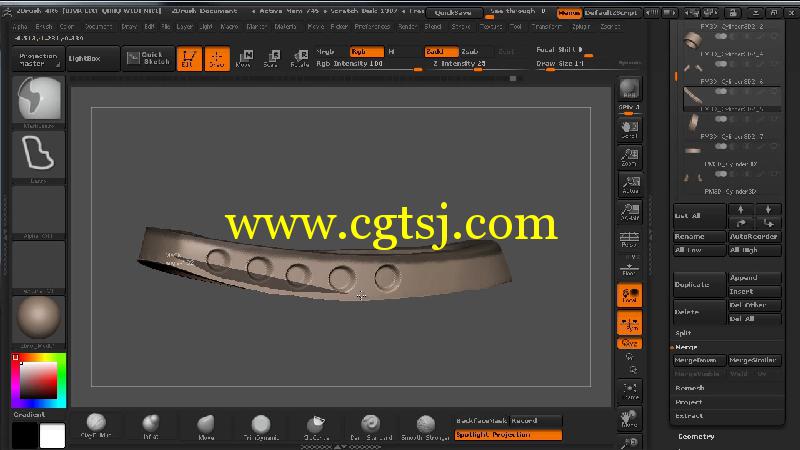Toggle the Floor grid button

(629, 268)
